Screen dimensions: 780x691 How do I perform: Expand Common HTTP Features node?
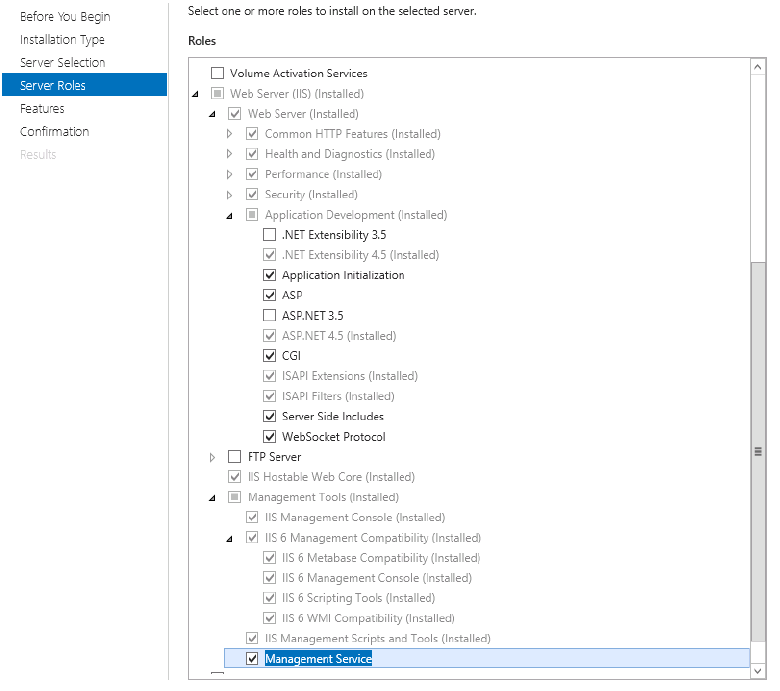tap(229, 134)
